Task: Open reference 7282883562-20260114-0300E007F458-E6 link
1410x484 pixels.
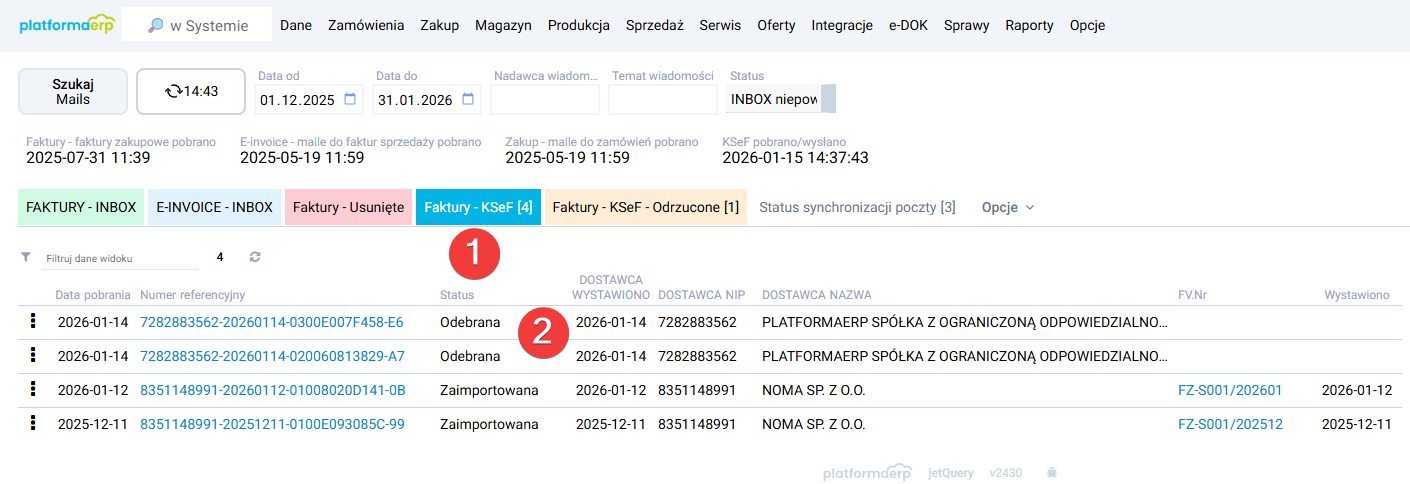Action: tap(272, 322)
